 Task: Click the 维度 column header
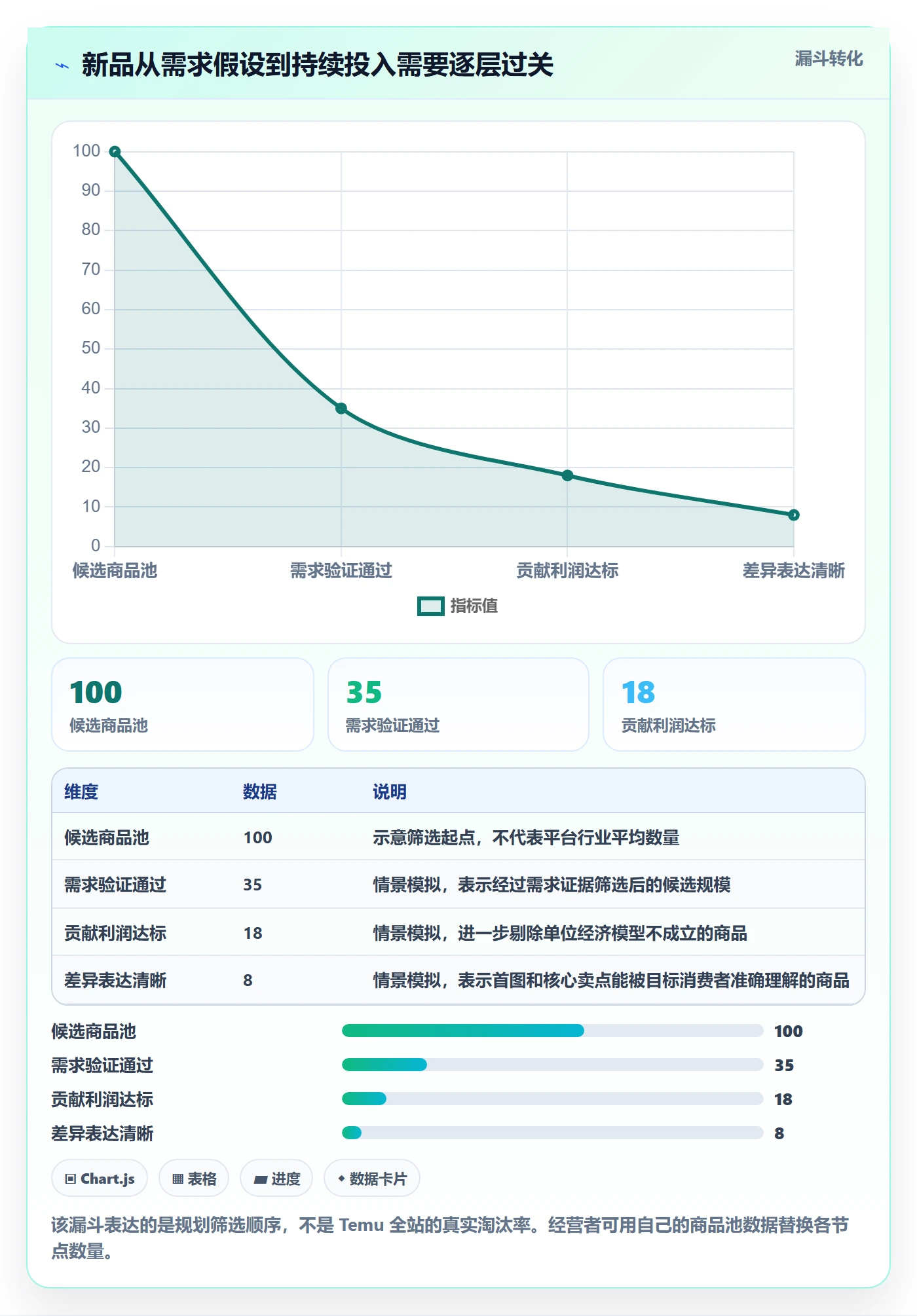coord(81,792)
